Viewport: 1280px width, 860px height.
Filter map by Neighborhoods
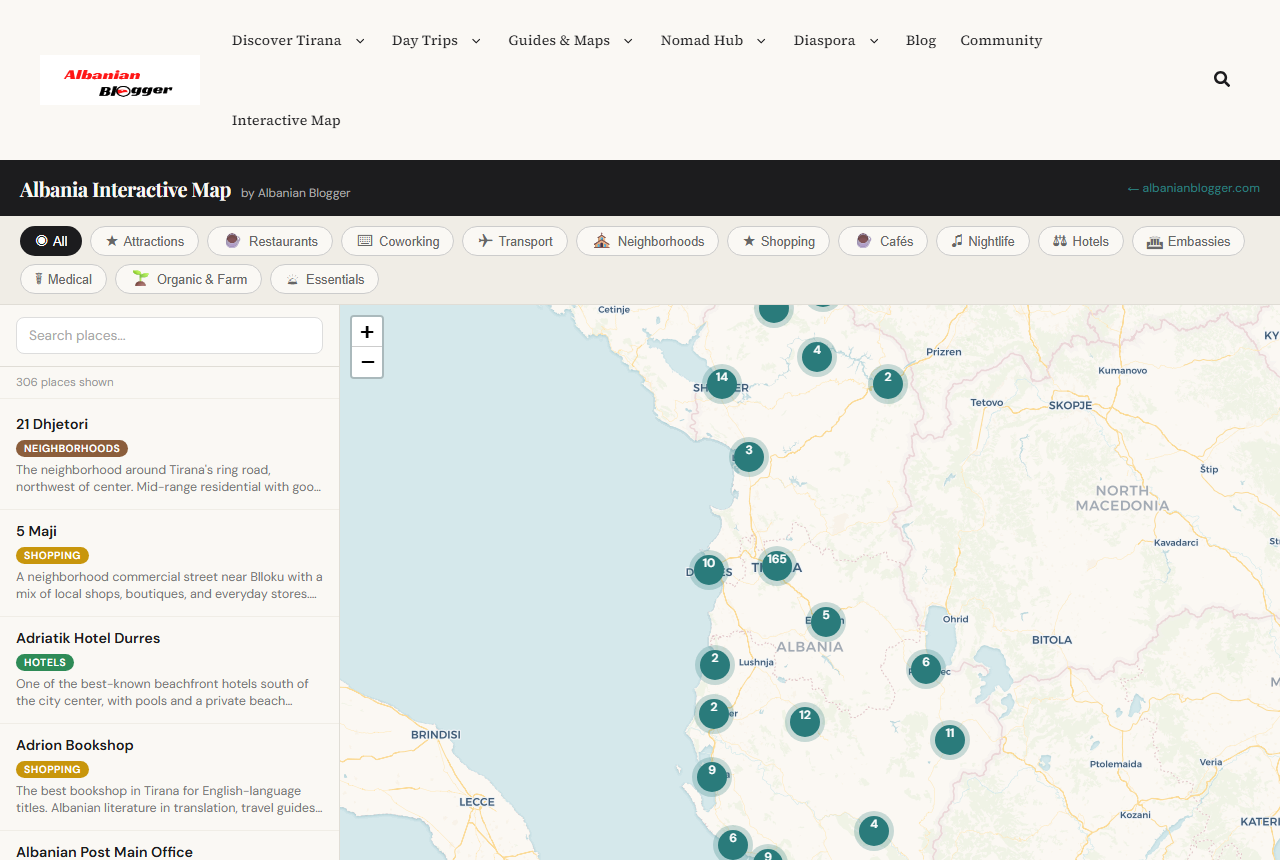[647, 241]
